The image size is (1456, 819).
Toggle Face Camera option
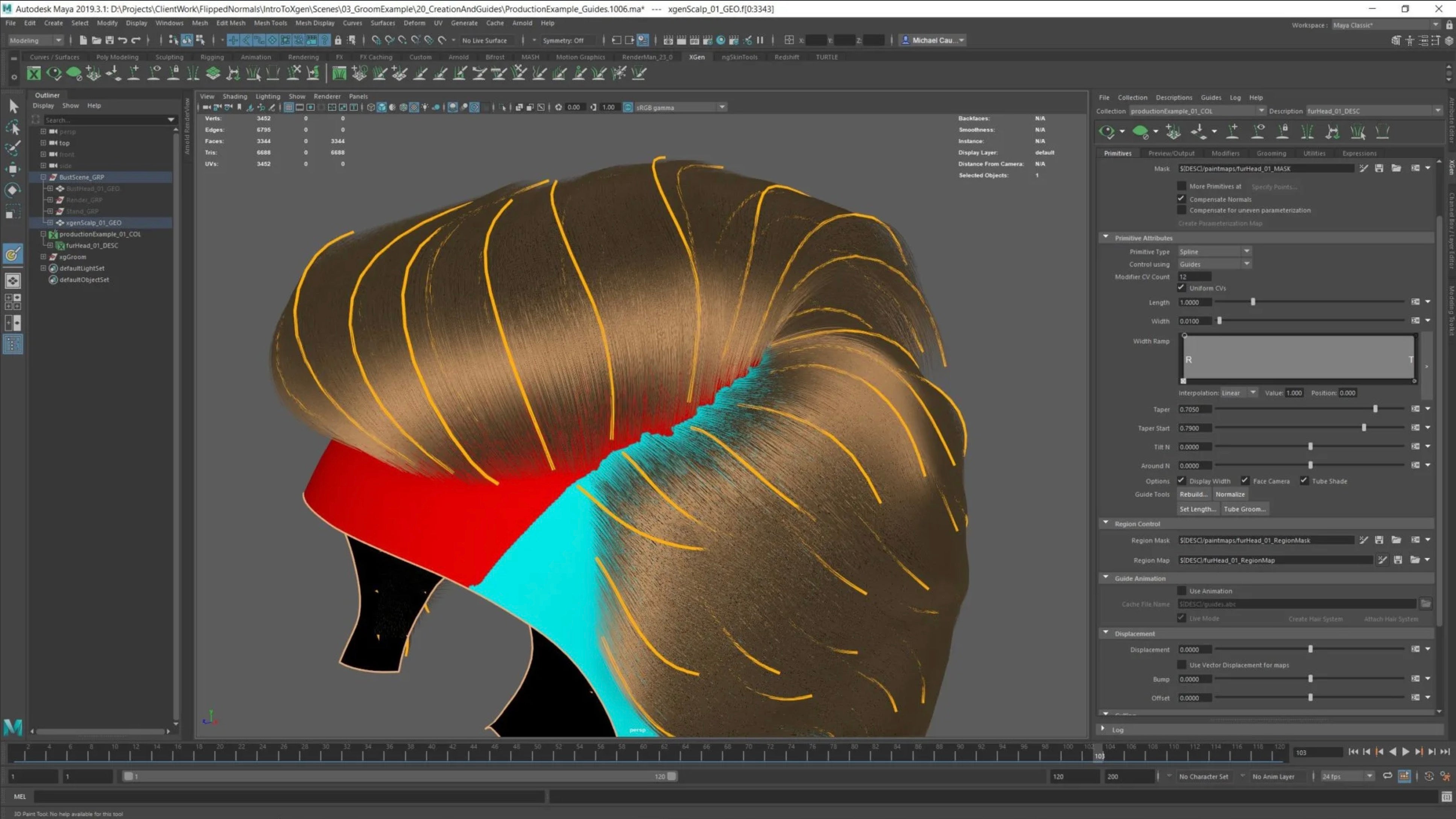(x=1245, y=481)
